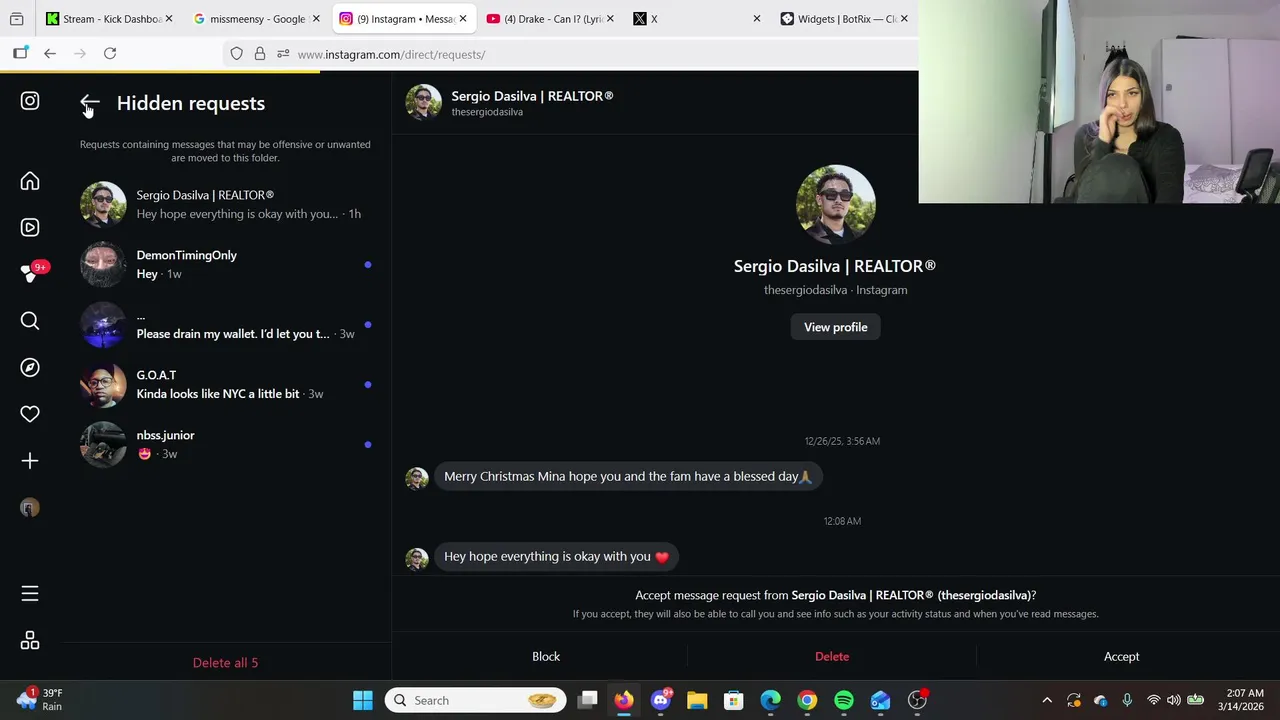The image size is (1280, 720).
Task: Open volume control in system tray
Action: (1173, 700)
